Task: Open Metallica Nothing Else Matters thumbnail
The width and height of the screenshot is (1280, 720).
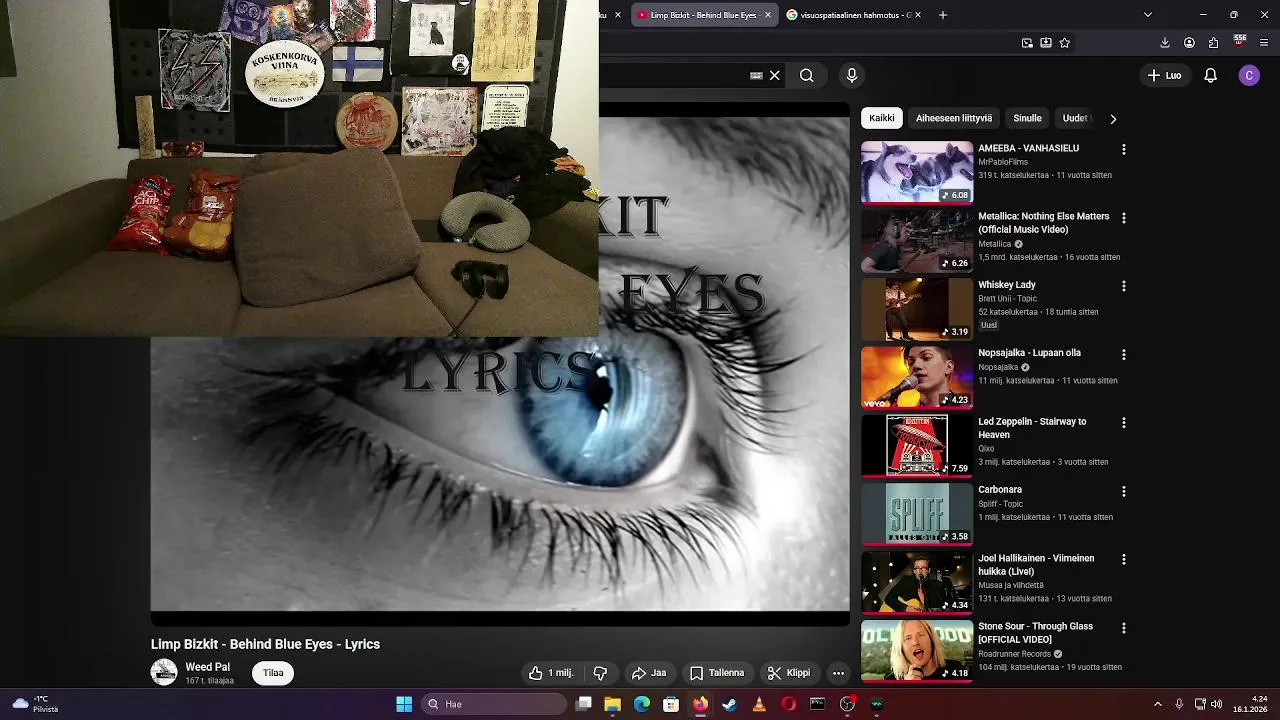Action: click(x=917, y=241)
